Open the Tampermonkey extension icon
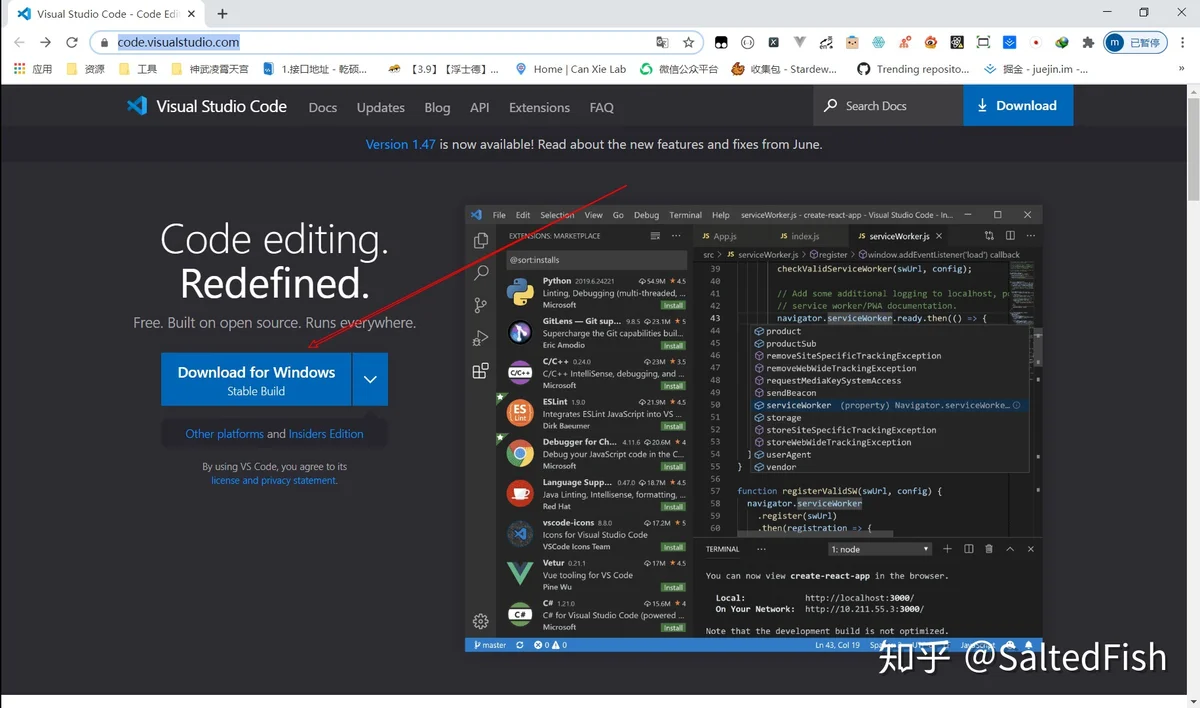 pyautogui.click(x=720, y=43)
